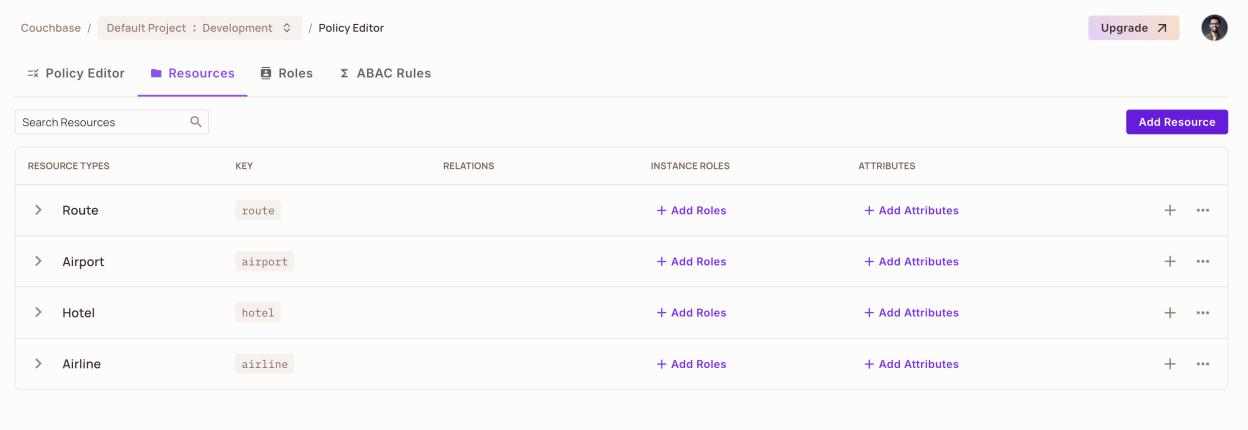Open the three-dot menu for Hotel
1248x430 pixels.
(1203, 312)
